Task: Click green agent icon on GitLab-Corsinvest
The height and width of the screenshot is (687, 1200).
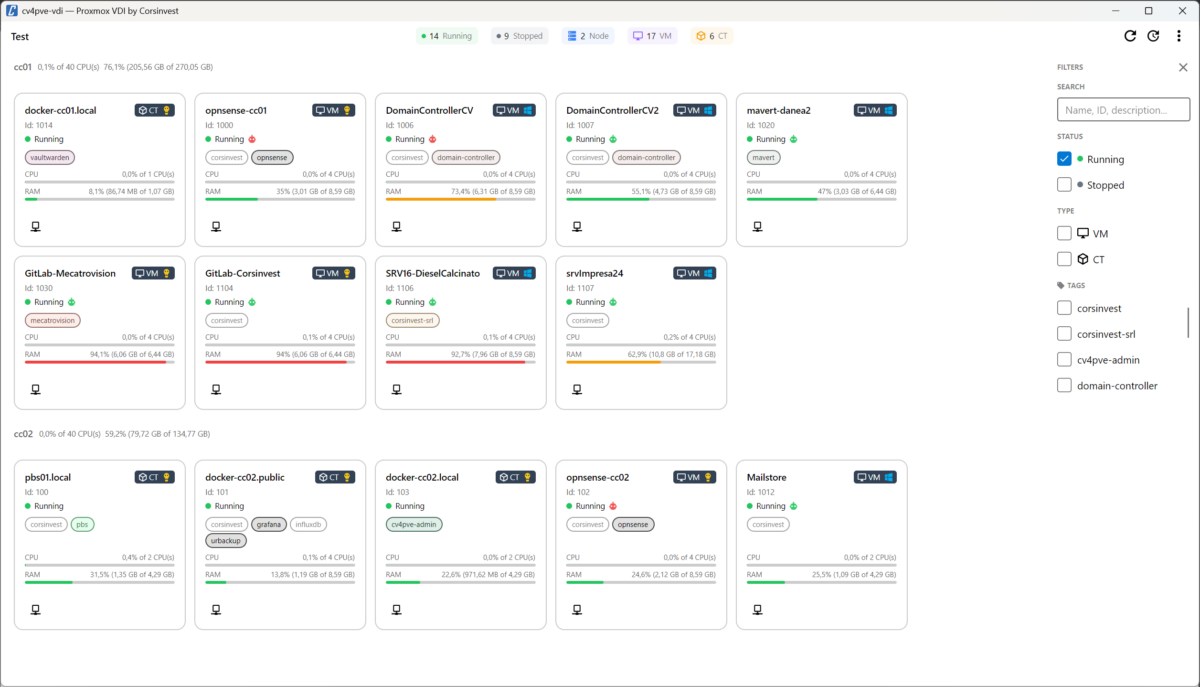Action: [x=252, y=302]
